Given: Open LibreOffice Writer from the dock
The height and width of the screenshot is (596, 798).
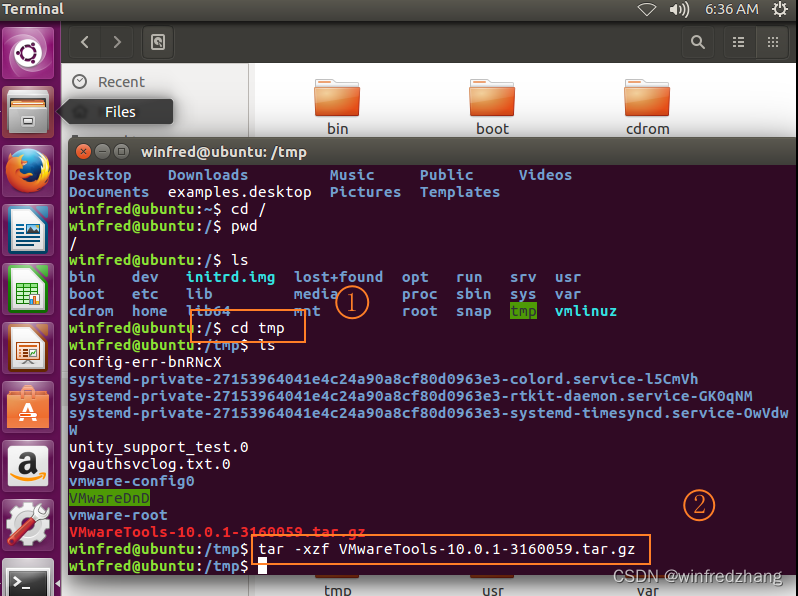Looking at the screenshot, I should 28,230.
